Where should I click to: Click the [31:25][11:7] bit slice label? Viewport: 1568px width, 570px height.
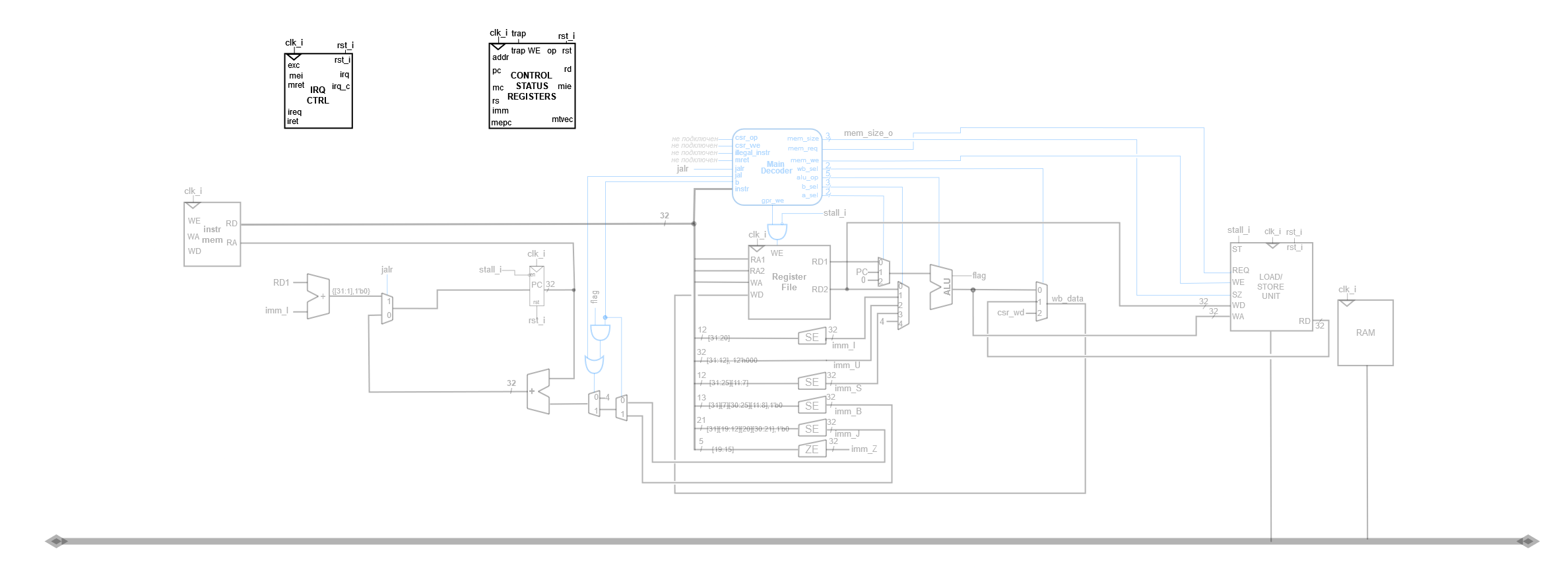point(729,383)
